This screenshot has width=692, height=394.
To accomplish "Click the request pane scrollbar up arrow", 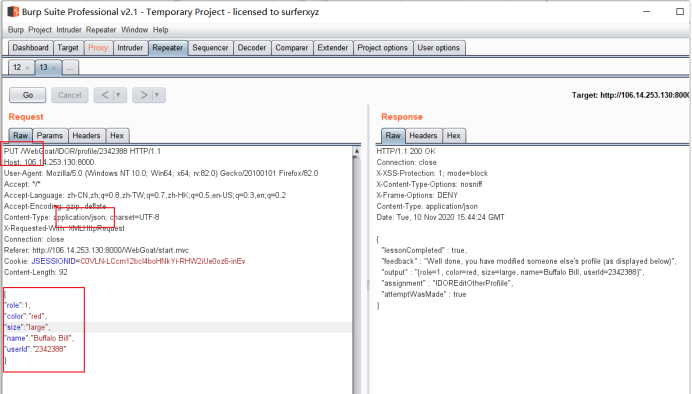I will [x=357, y=151].
